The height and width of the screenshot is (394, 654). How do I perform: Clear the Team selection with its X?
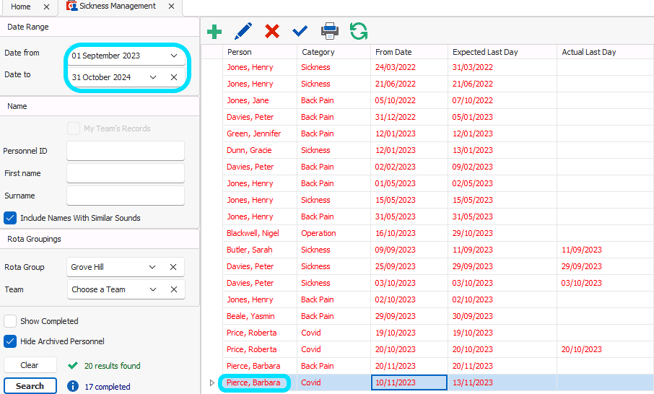pyautogui.click(x=174, y=289)
